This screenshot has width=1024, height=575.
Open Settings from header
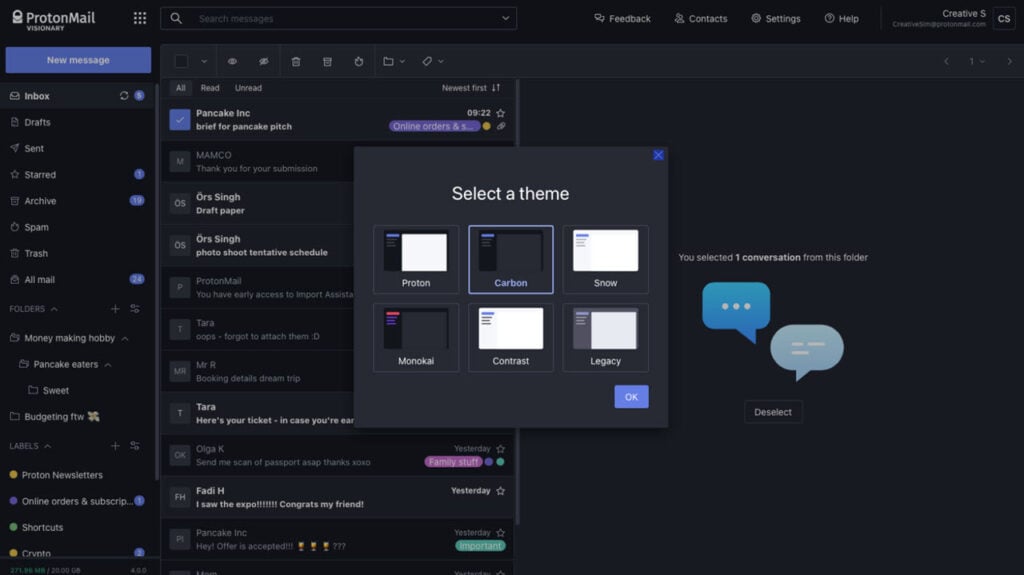[x=776, y=18]
